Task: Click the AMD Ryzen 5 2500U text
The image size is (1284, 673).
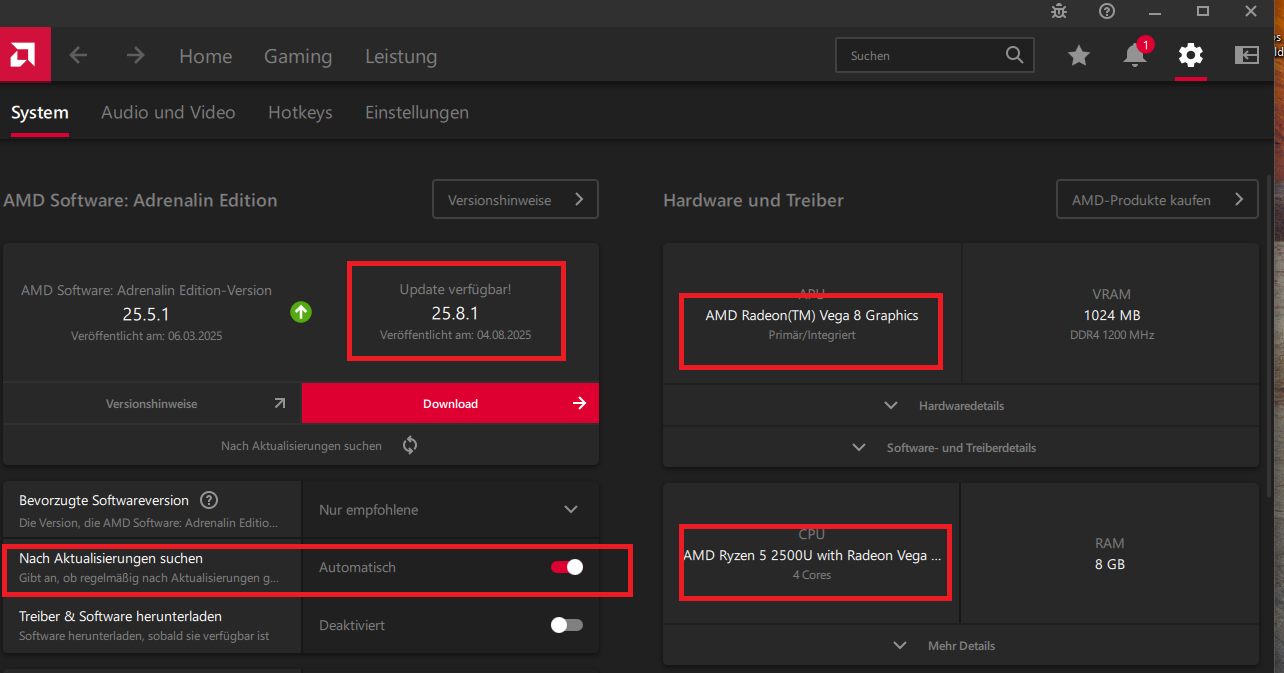Action: pos(812,555)
